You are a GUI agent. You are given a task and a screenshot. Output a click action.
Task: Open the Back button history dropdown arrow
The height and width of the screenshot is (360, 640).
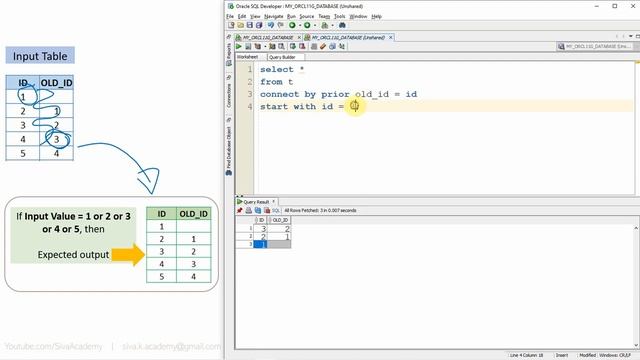300,25
